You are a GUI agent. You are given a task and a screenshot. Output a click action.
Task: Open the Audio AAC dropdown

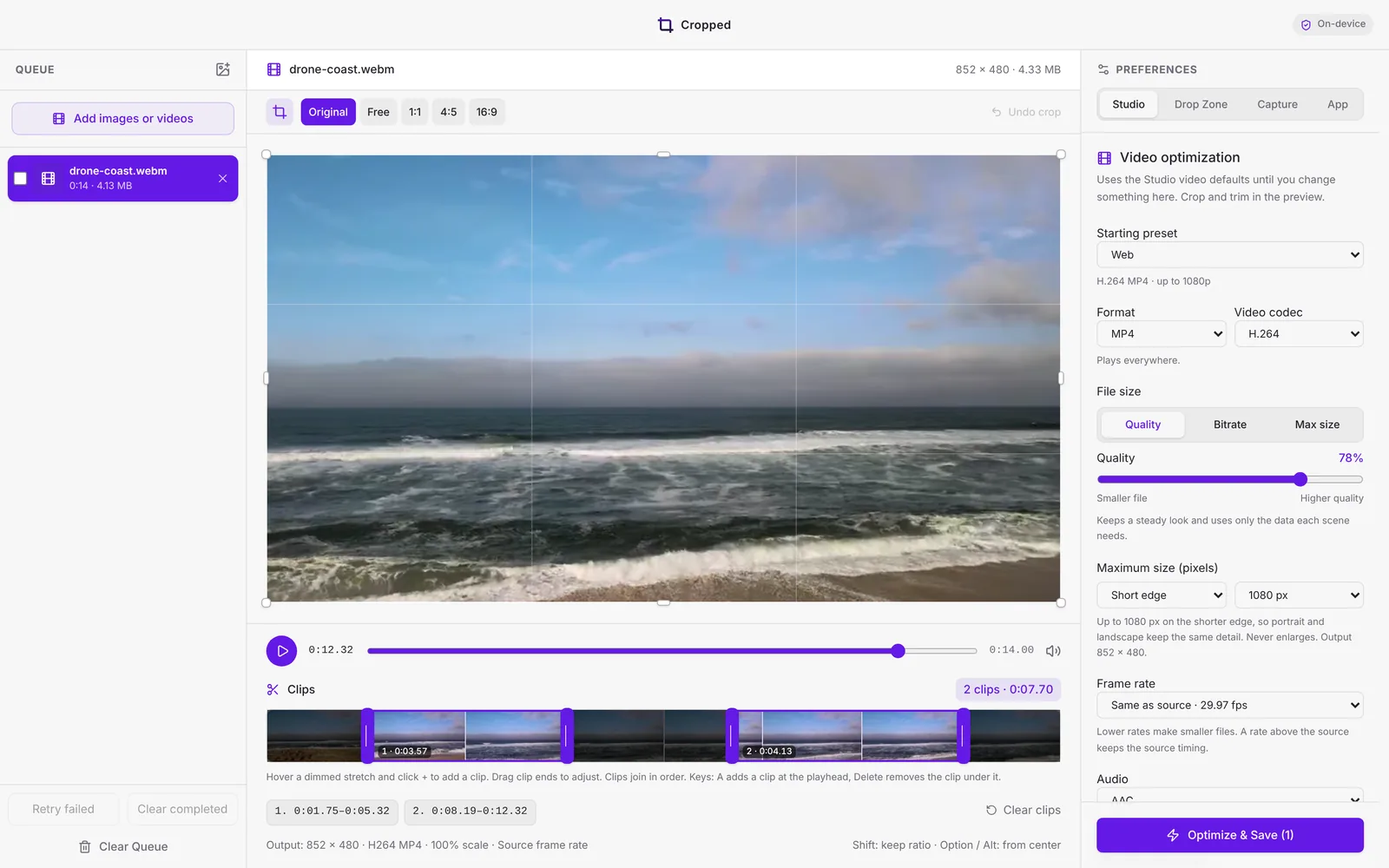pos(1230,796)
